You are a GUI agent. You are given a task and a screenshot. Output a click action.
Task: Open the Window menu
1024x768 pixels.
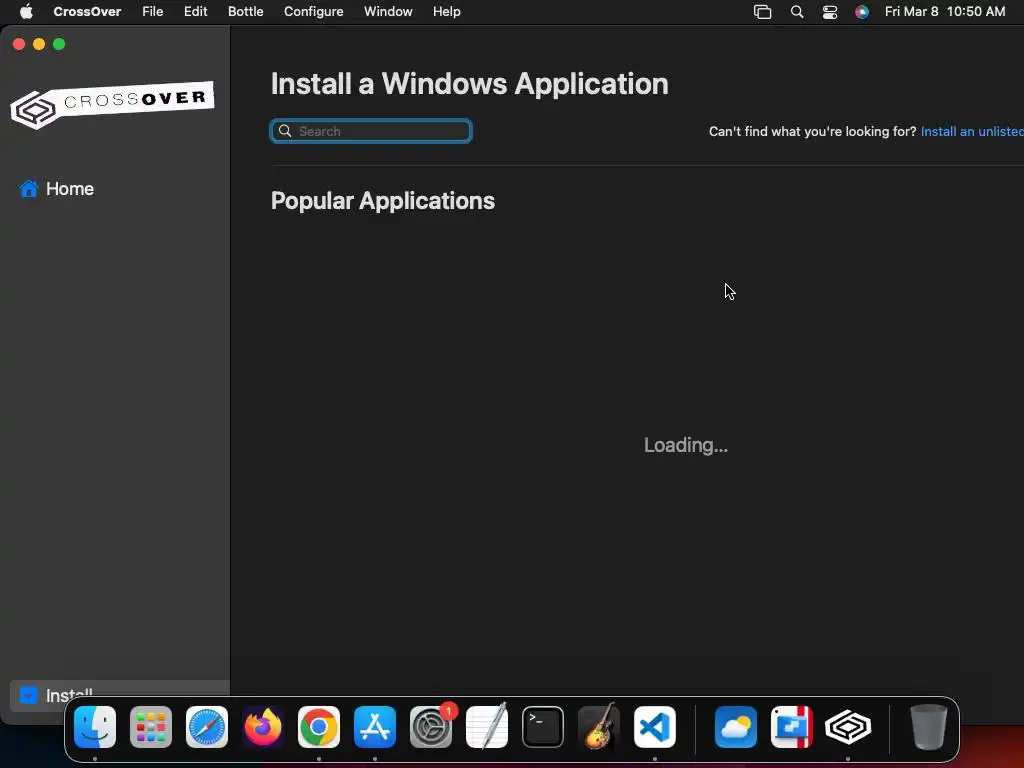[388, 12]
